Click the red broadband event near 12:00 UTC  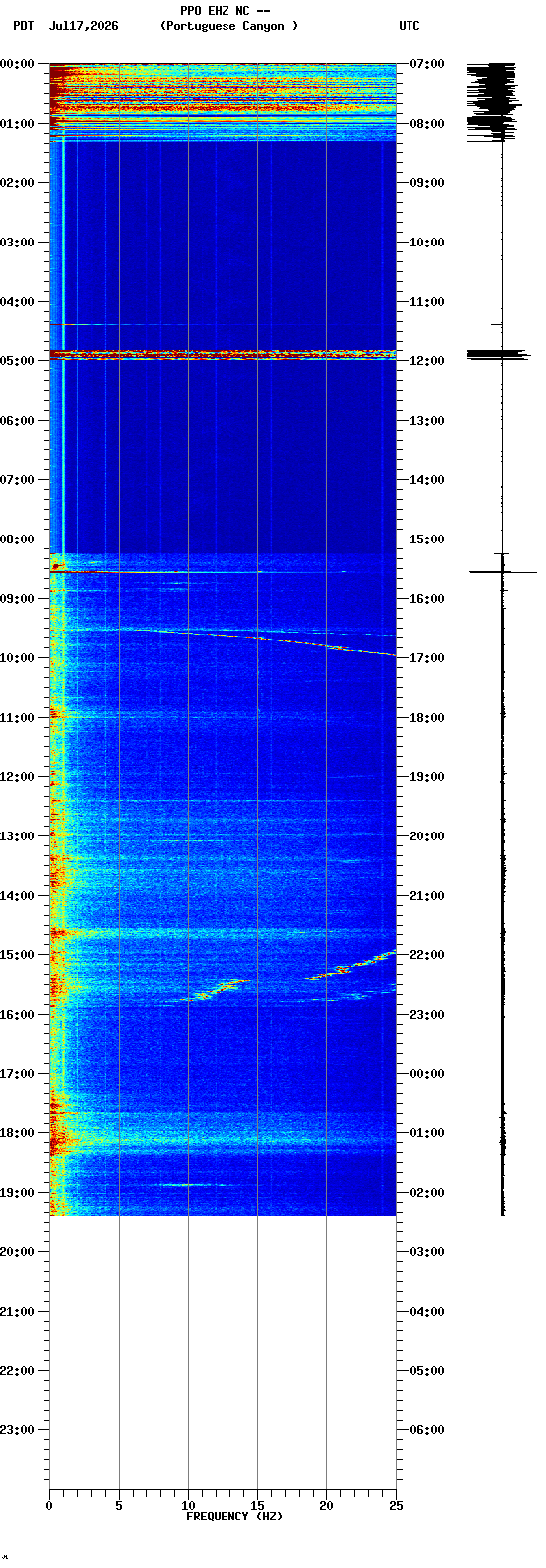coord(223,354)
